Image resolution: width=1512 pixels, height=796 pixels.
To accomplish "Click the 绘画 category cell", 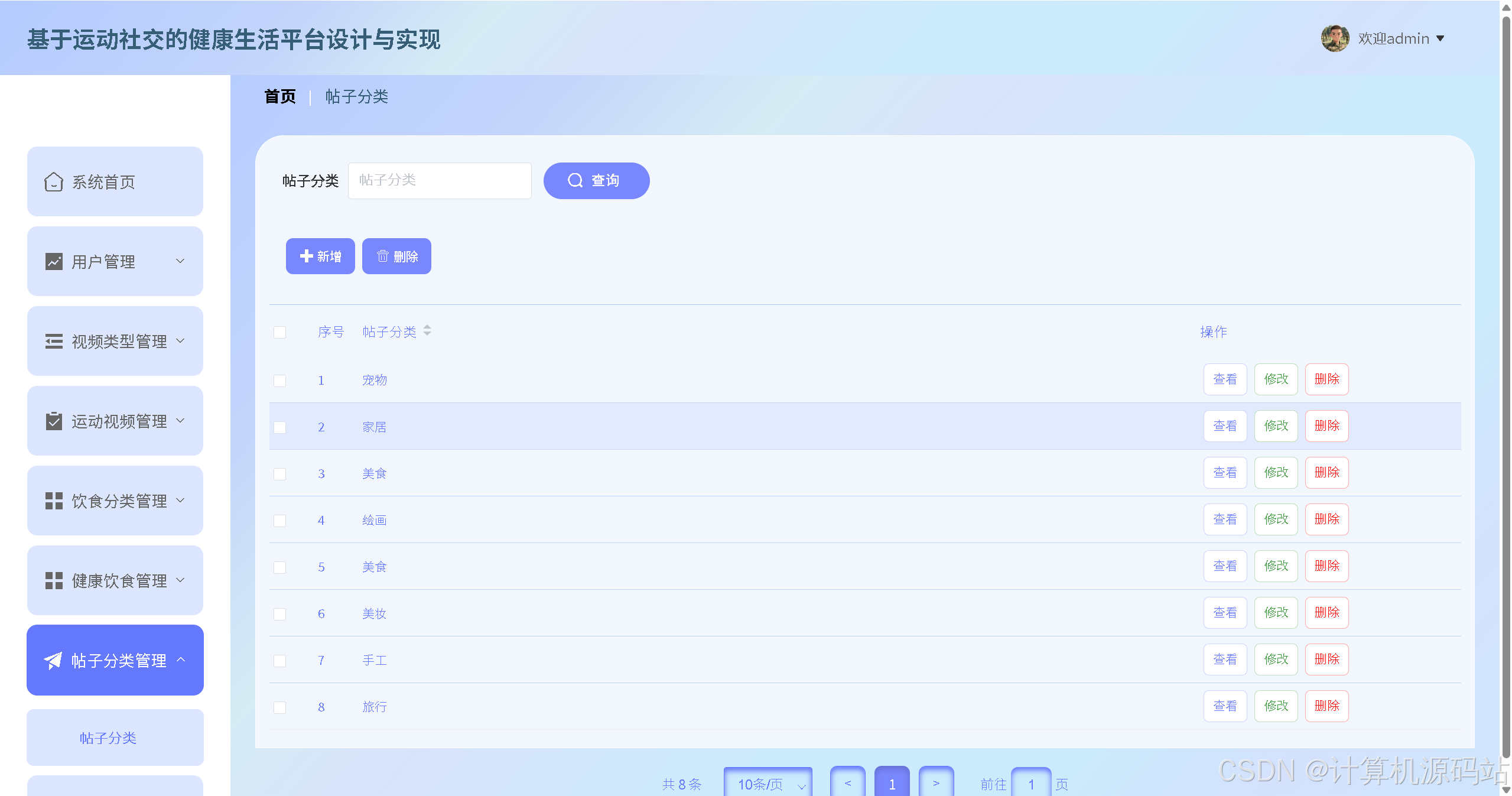I will [x=375, y=520].
